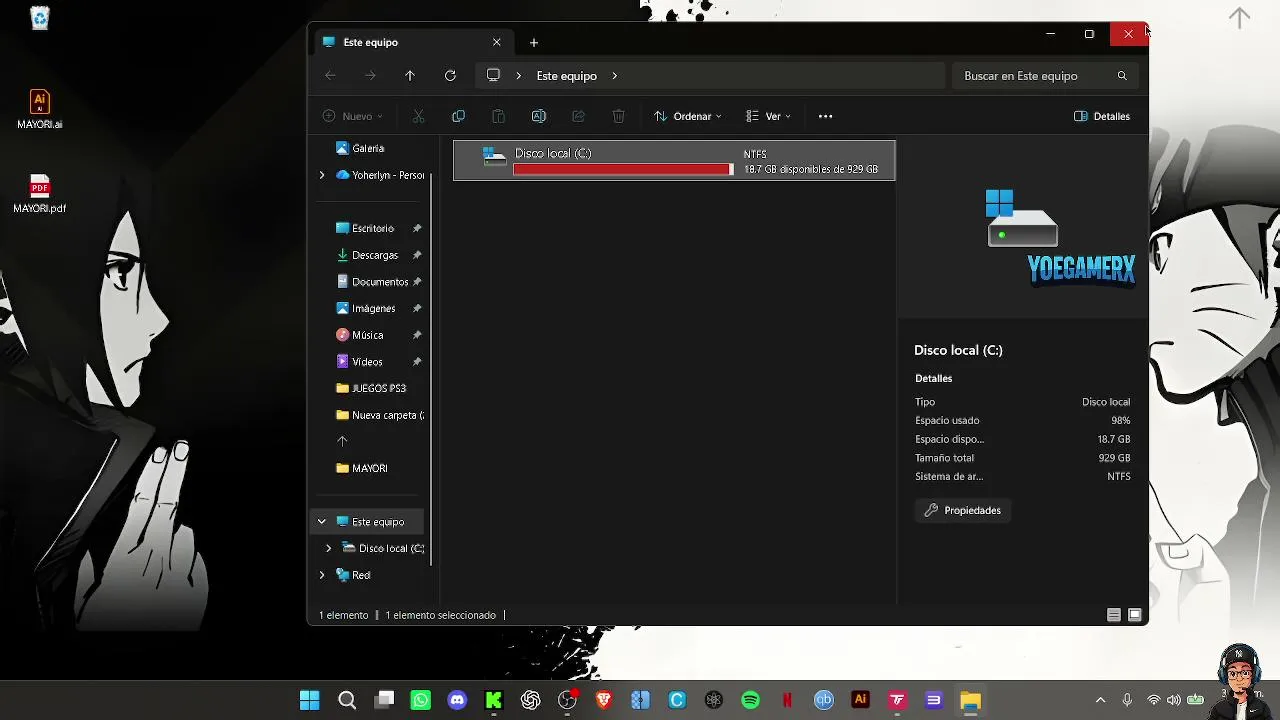Image resolution: width=1280 pixels, height=720 pixels.
Task: Expand the Yoherlyn - Personal tree node
Action: (322, 175)
